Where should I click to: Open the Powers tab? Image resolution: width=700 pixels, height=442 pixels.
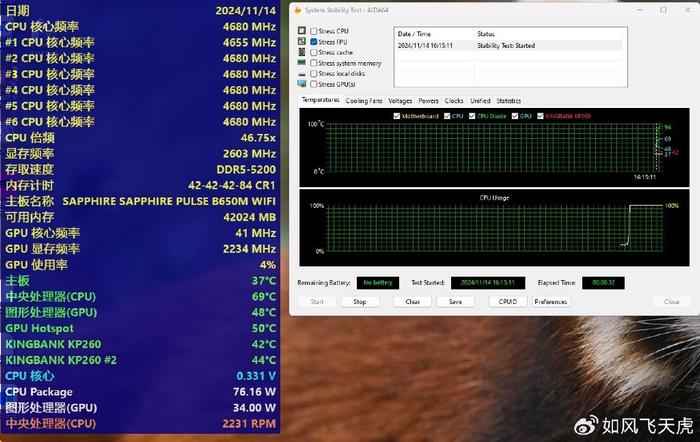point(428,101)
